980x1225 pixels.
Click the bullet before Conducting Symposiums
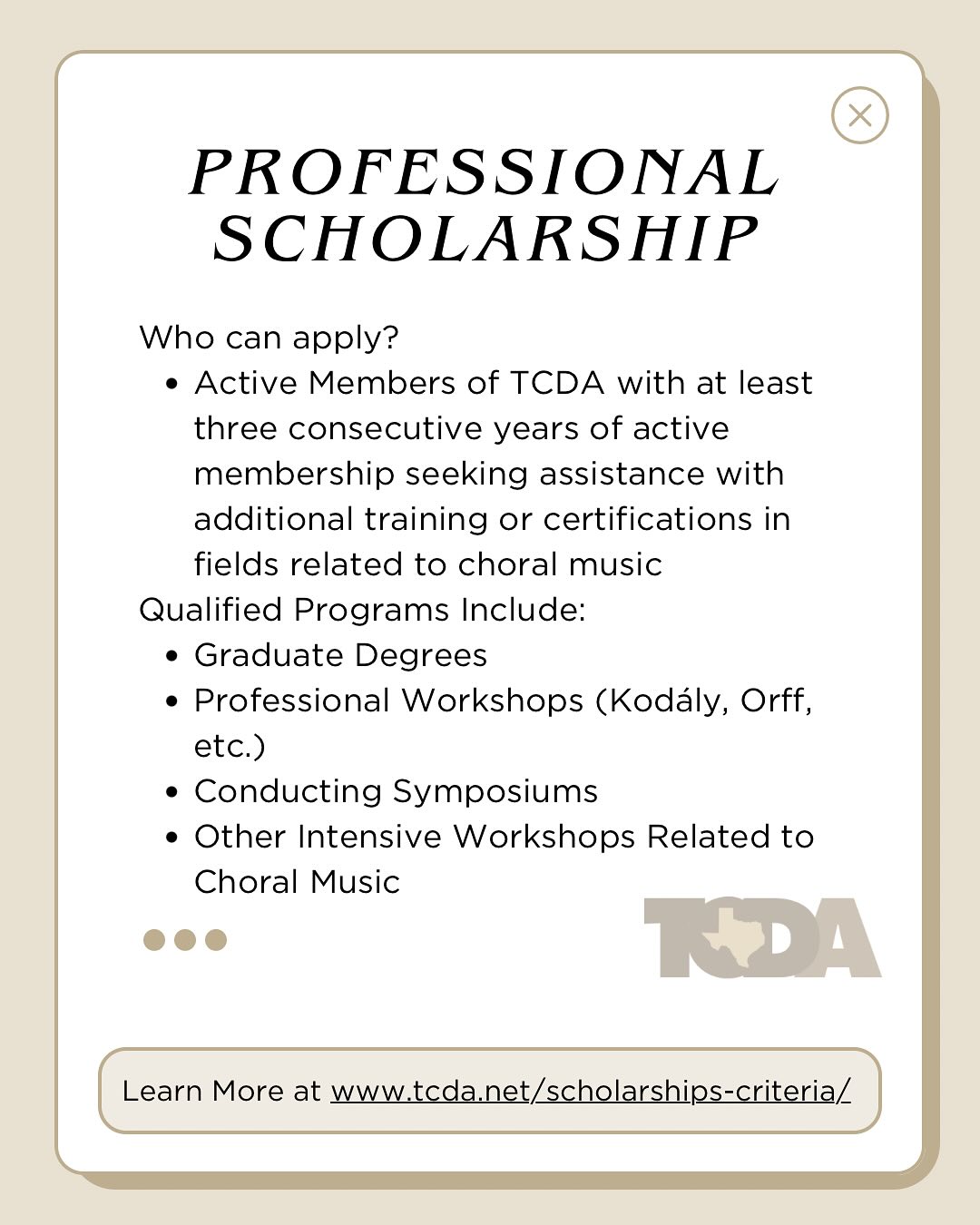tap(172, 792)
